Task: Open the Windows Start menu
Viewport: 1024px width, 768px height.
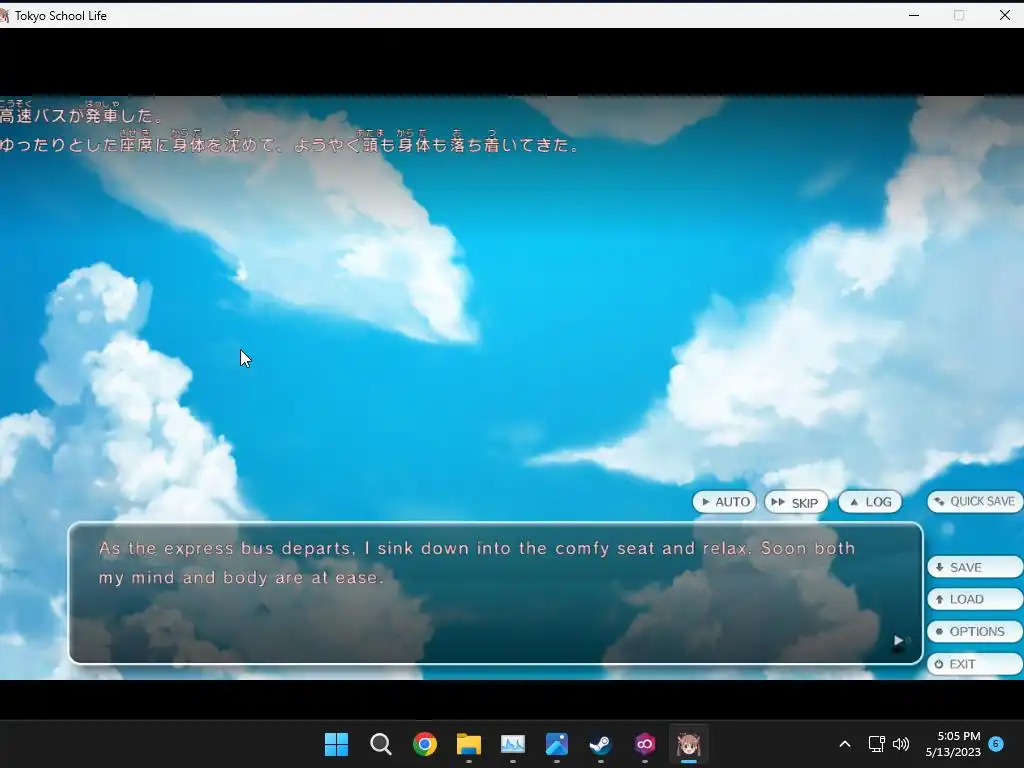Action: [x=336, y=744]
